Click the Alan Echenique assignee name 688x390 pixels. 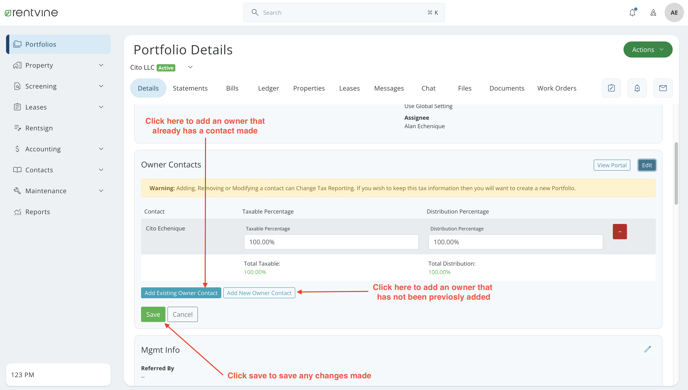[424, 126]
